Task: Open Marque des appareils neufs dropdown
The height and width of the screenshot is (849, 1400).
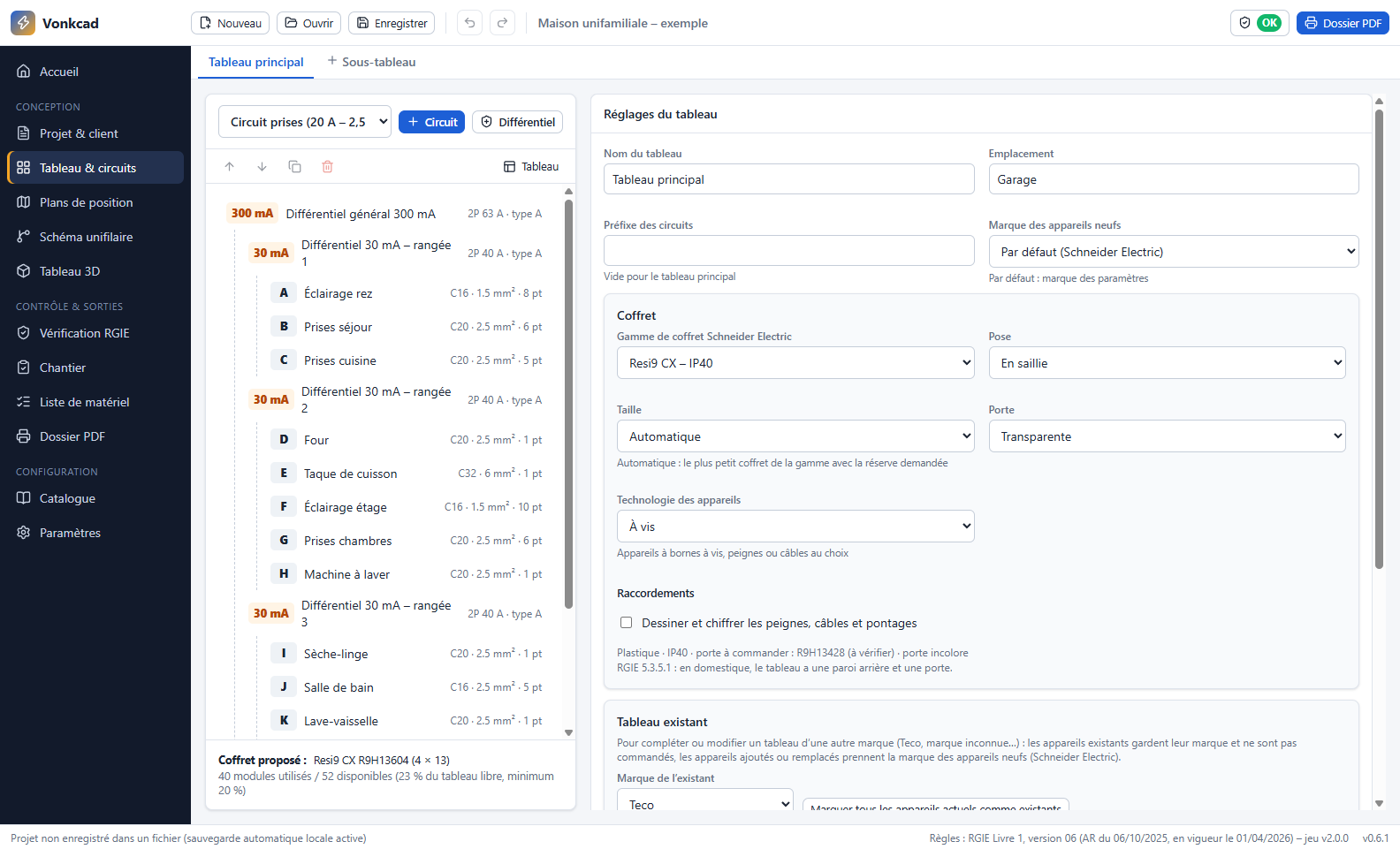Action: pyautogui.click(x=1174, y=252)
